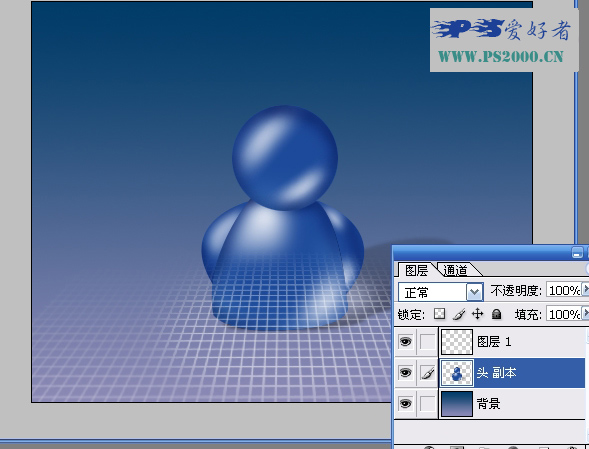Viewport: 589px width, 449px height.
Task: Select 头 副本 layer thumbnail
Action: 456,373
